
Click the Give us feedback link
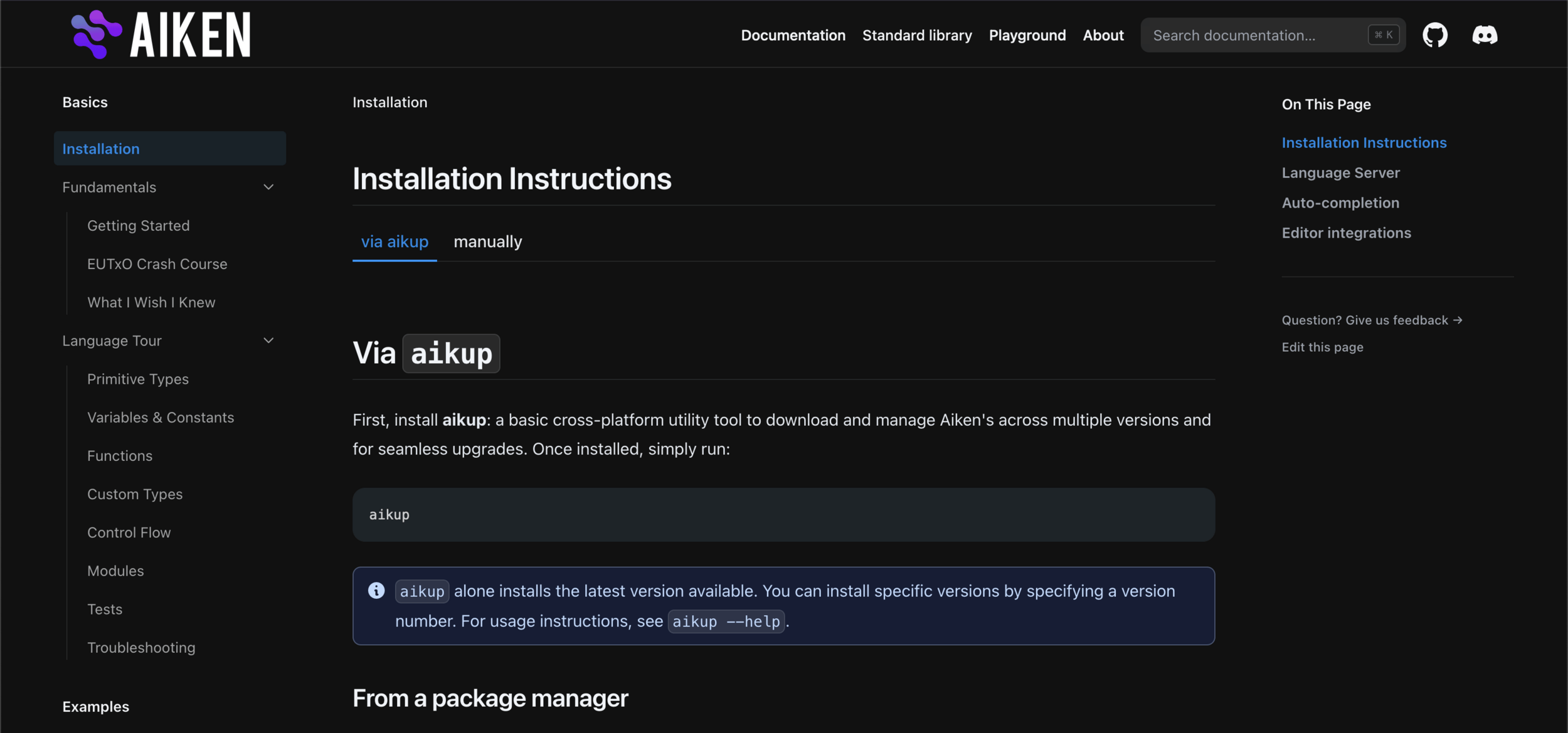coord(1372,320)
